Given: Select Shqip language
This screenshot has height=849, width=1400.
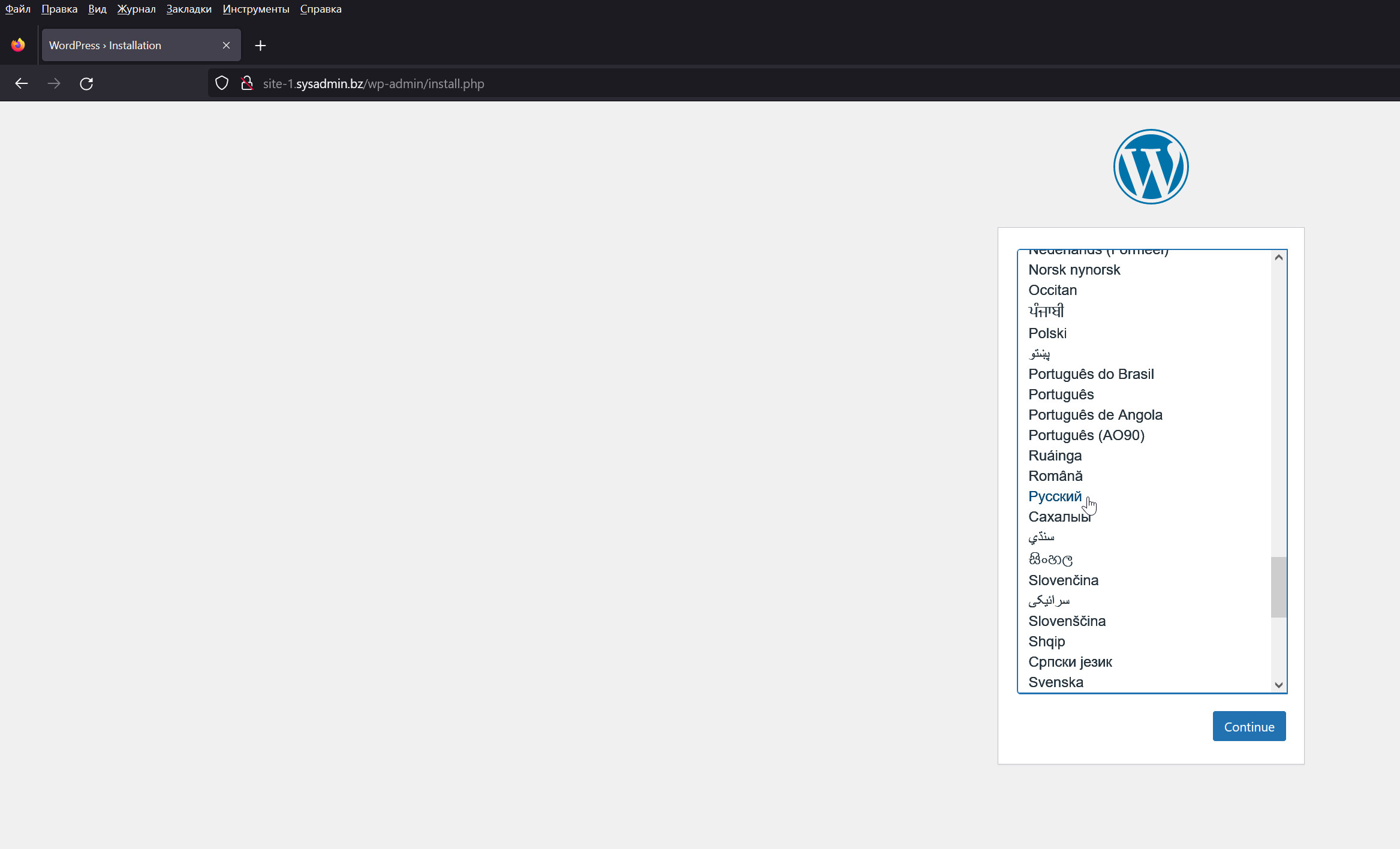Looking at the screenshot, I should click(1144, 642).
